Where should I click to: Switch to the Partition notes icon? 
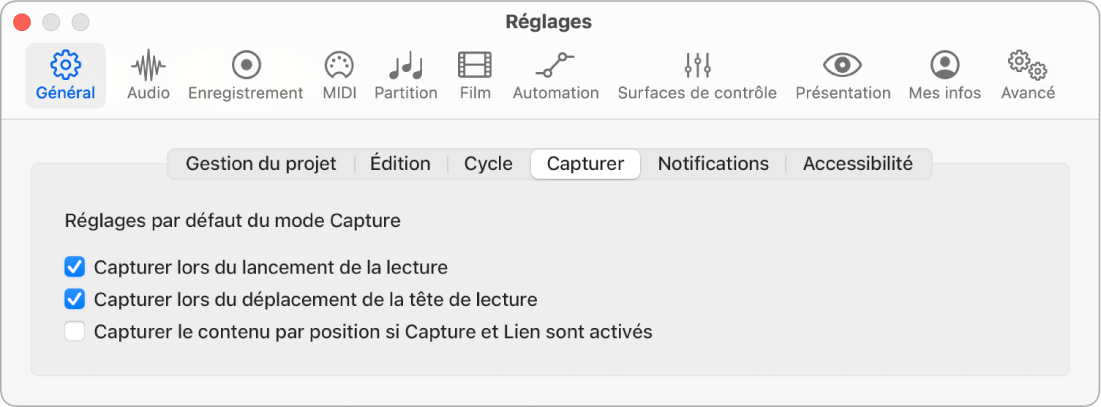(x=406, y=66)
